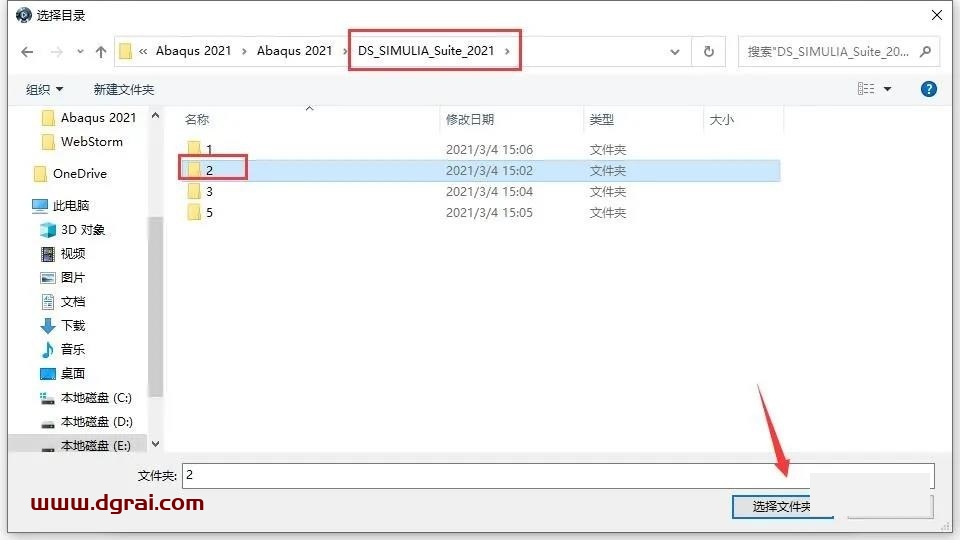This screenshot has width=960, height=540.
Task: Go back using the back arrow
Action: click(27, 51)
